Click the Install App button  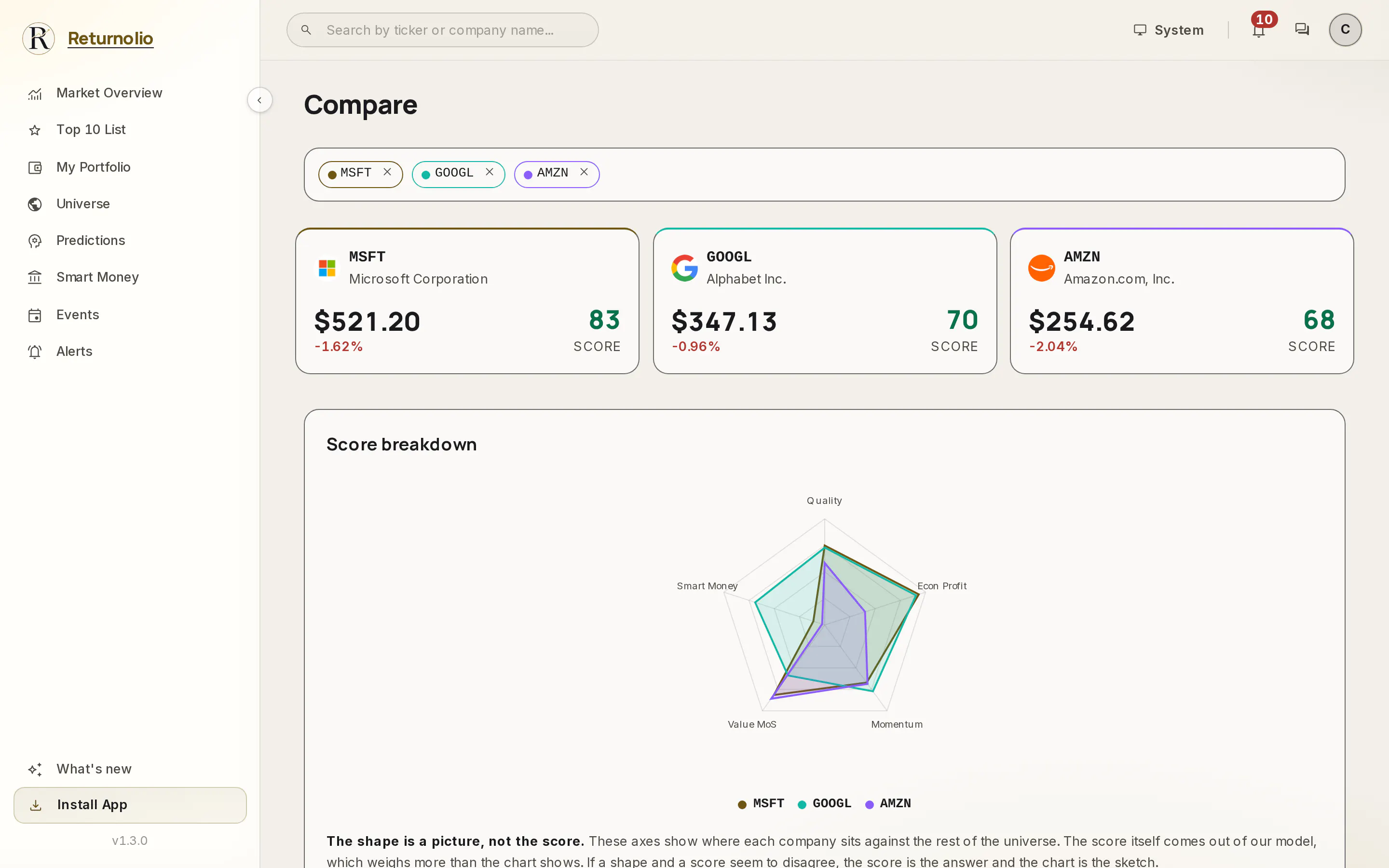click(x=130, y=805)
